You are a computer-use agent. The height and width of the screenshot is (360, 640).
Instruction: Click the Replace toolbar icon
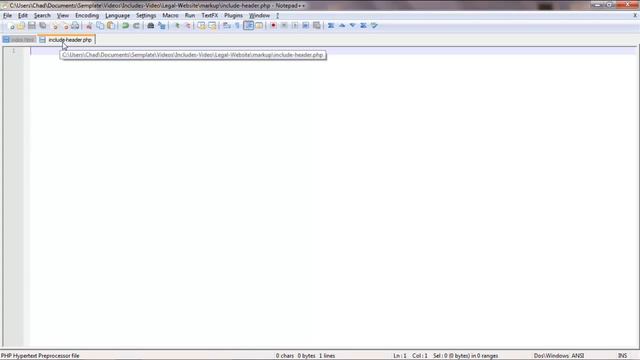click(x=162, y=26)
